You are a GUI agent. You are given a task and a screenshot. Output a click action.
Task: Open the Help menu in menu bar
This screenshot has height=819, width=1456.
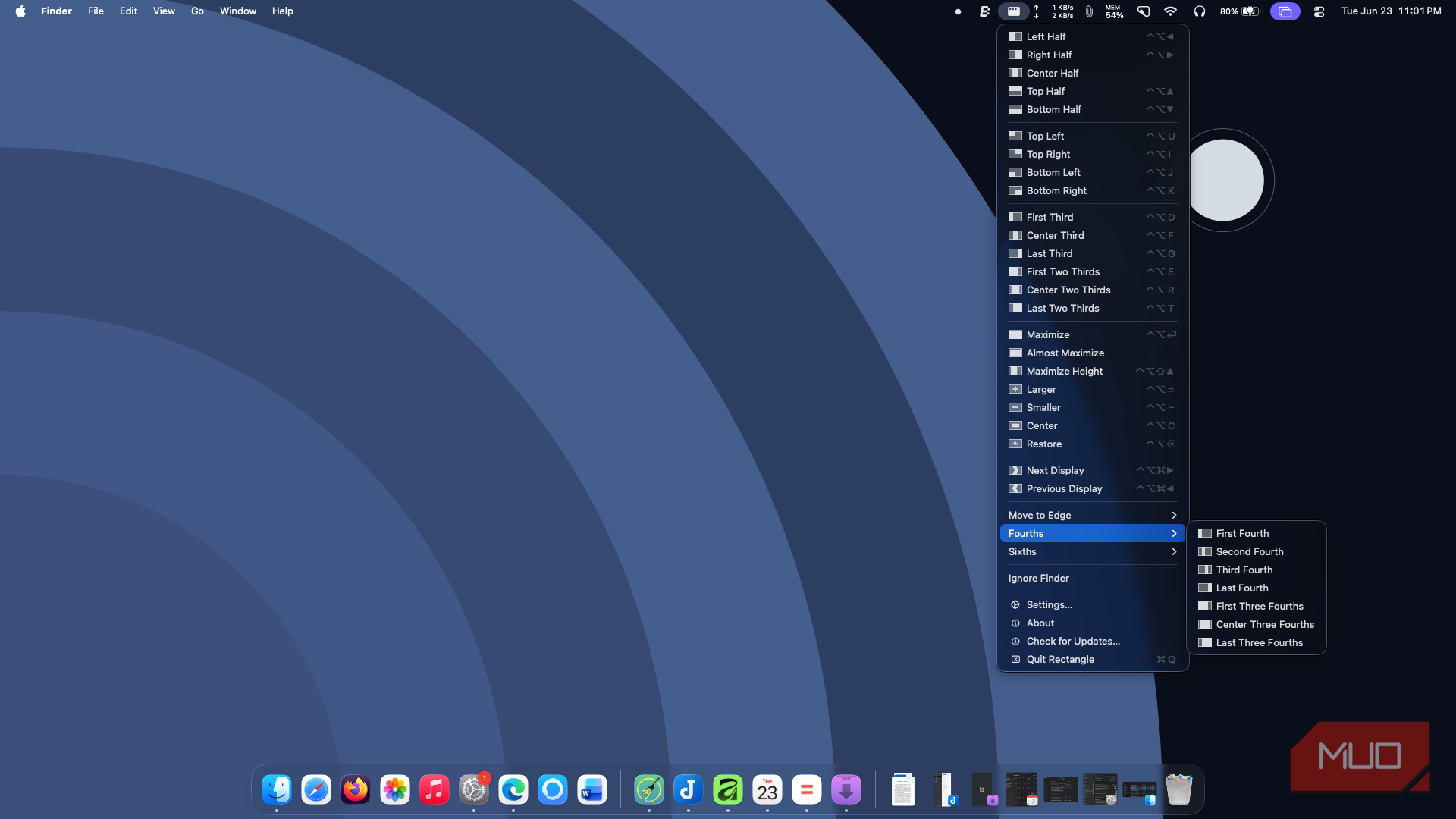pos(283,11)
